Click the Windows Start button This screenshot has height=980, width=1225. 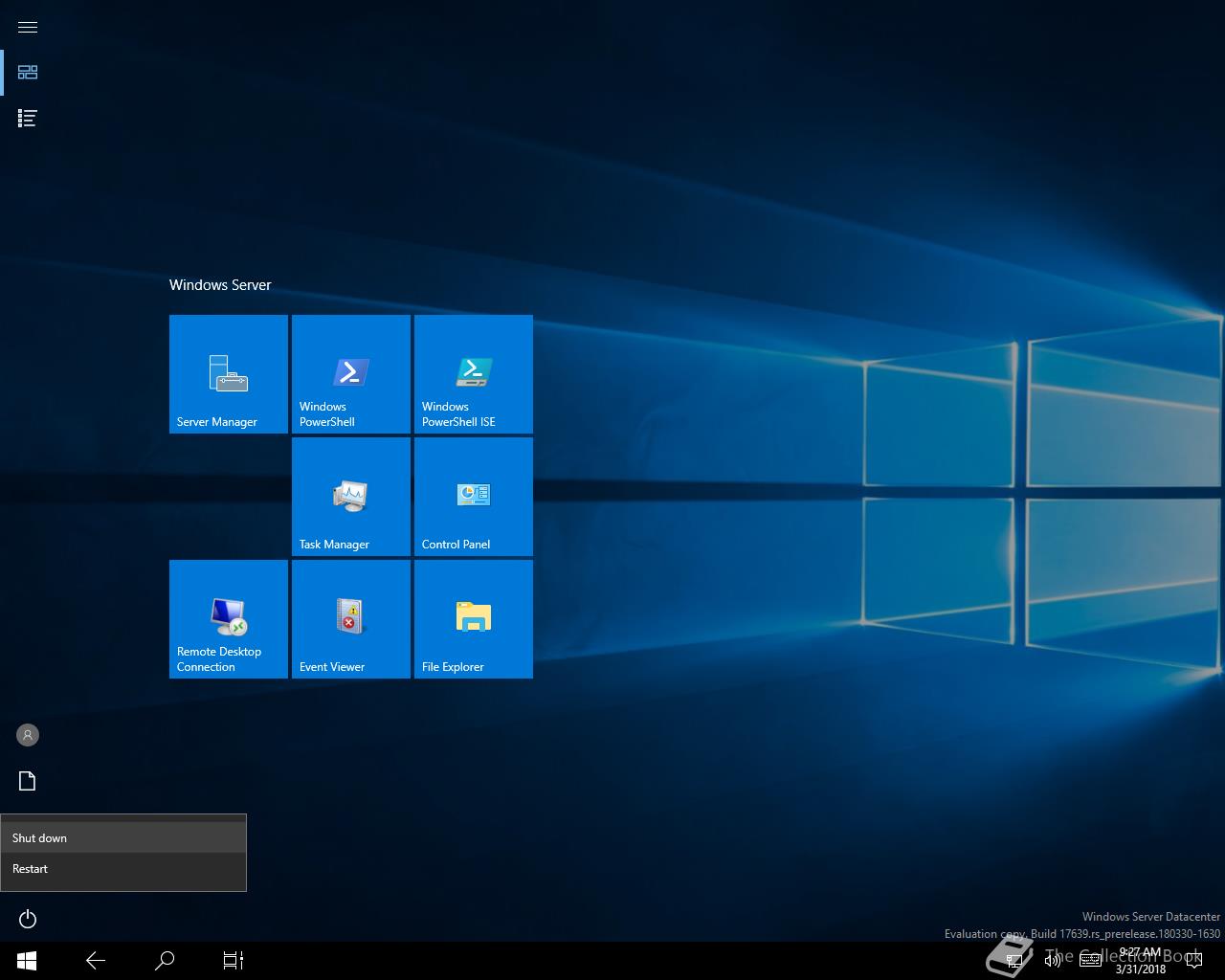click(x=27, y=961)
